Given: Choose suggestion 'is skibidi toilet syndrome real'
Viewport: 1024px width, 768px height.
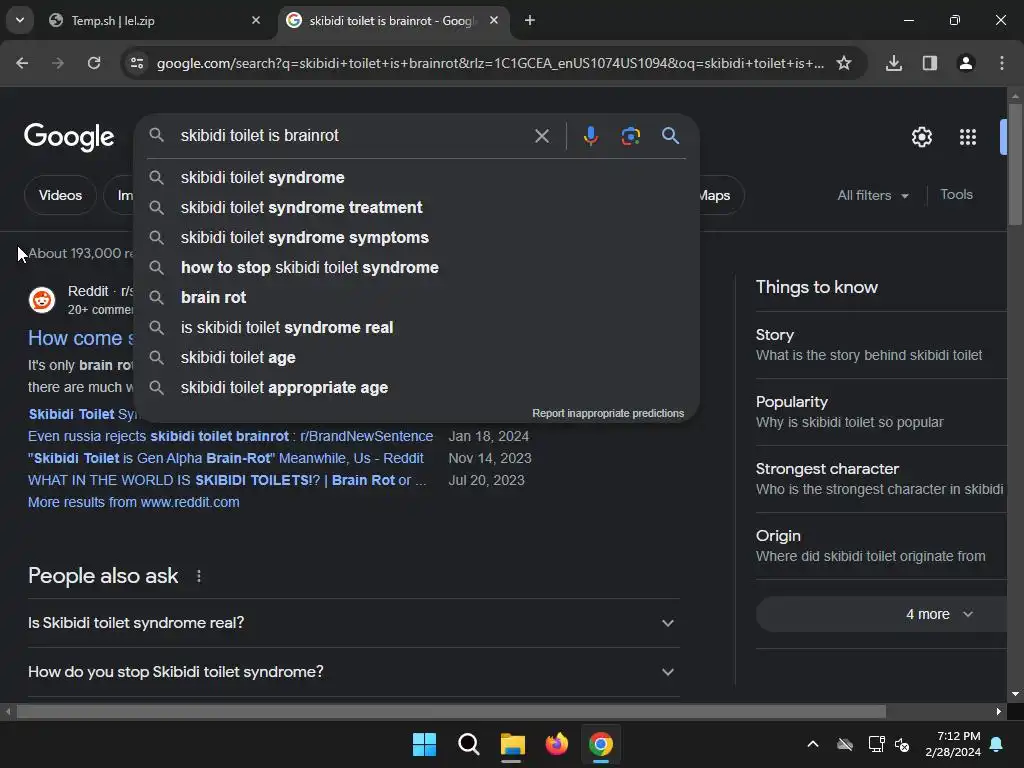Looking at the screenshot, I should (417, 328).
